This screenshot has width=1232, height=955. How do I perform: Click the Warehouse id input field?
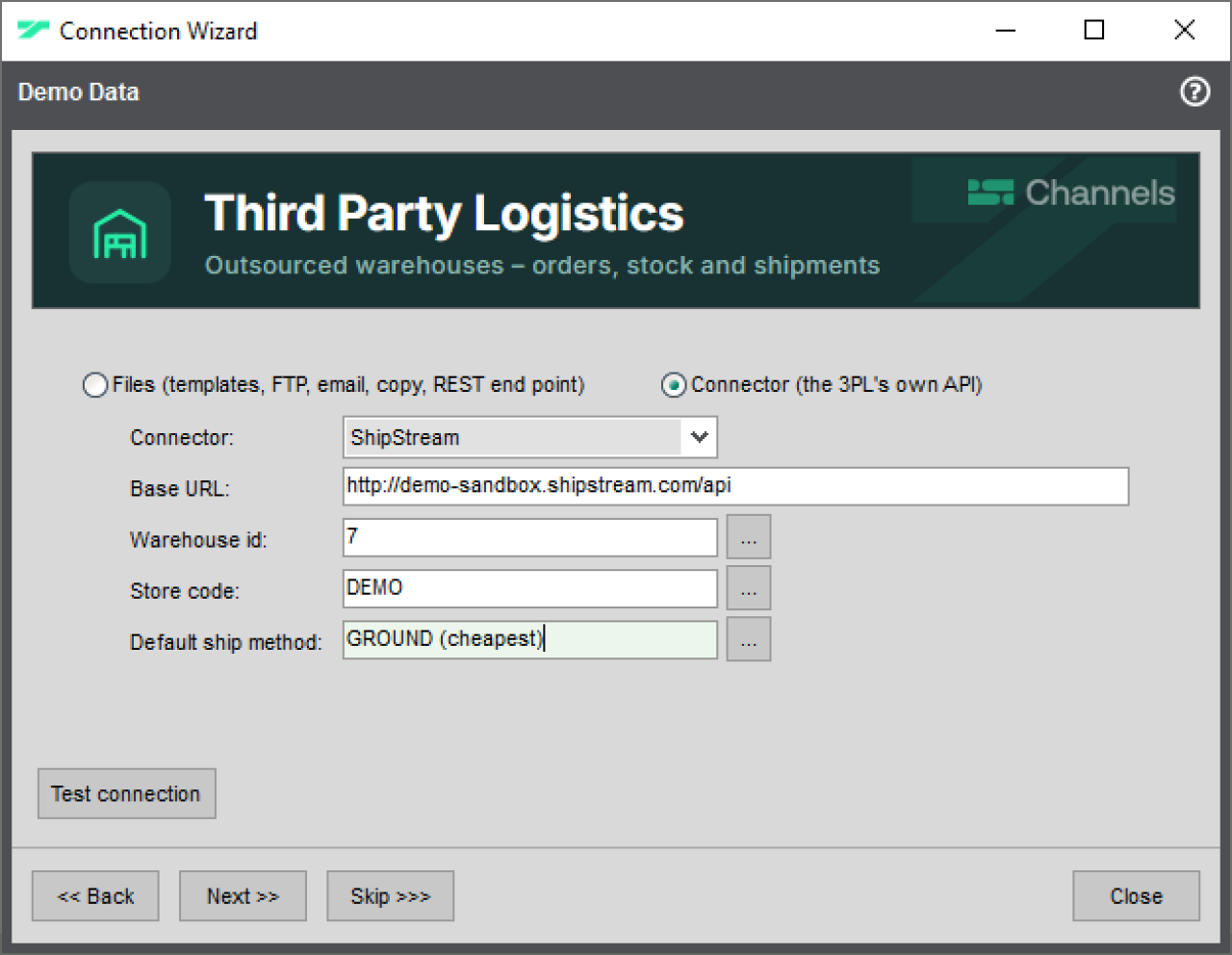tap(530, 537)
